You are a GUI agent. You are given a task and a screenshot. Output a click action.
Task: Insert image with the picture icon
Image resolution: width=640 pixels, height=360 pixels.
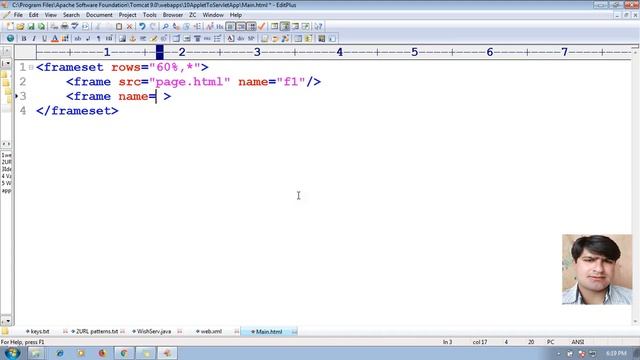click(122, 38)
